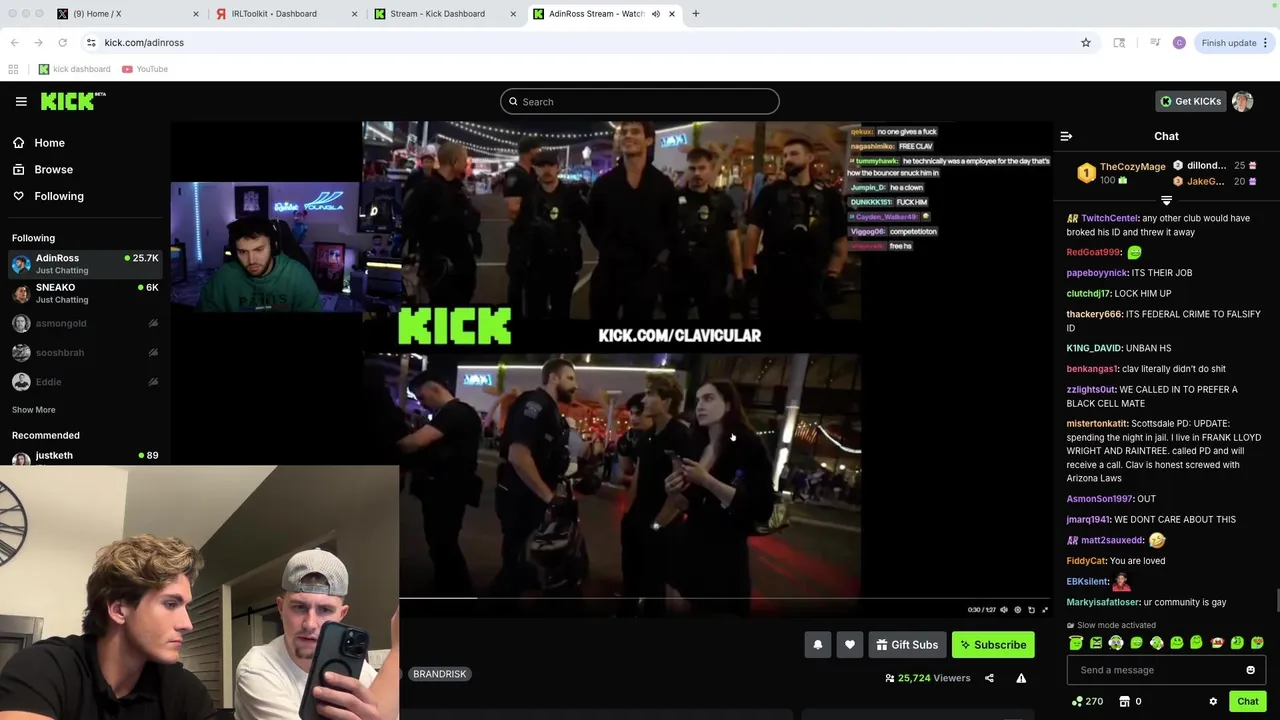Open chat settings gear icon
The width and height of the screenshot is (1280, 720).
[1213, 701]
